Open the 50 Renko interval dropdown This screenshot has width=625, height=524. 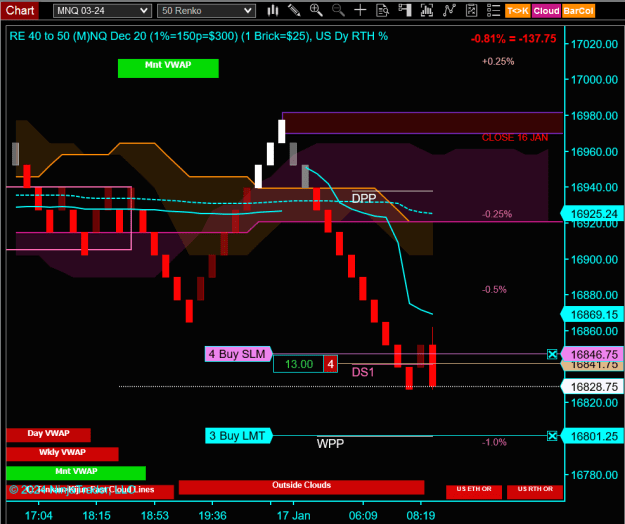[206, 11]
